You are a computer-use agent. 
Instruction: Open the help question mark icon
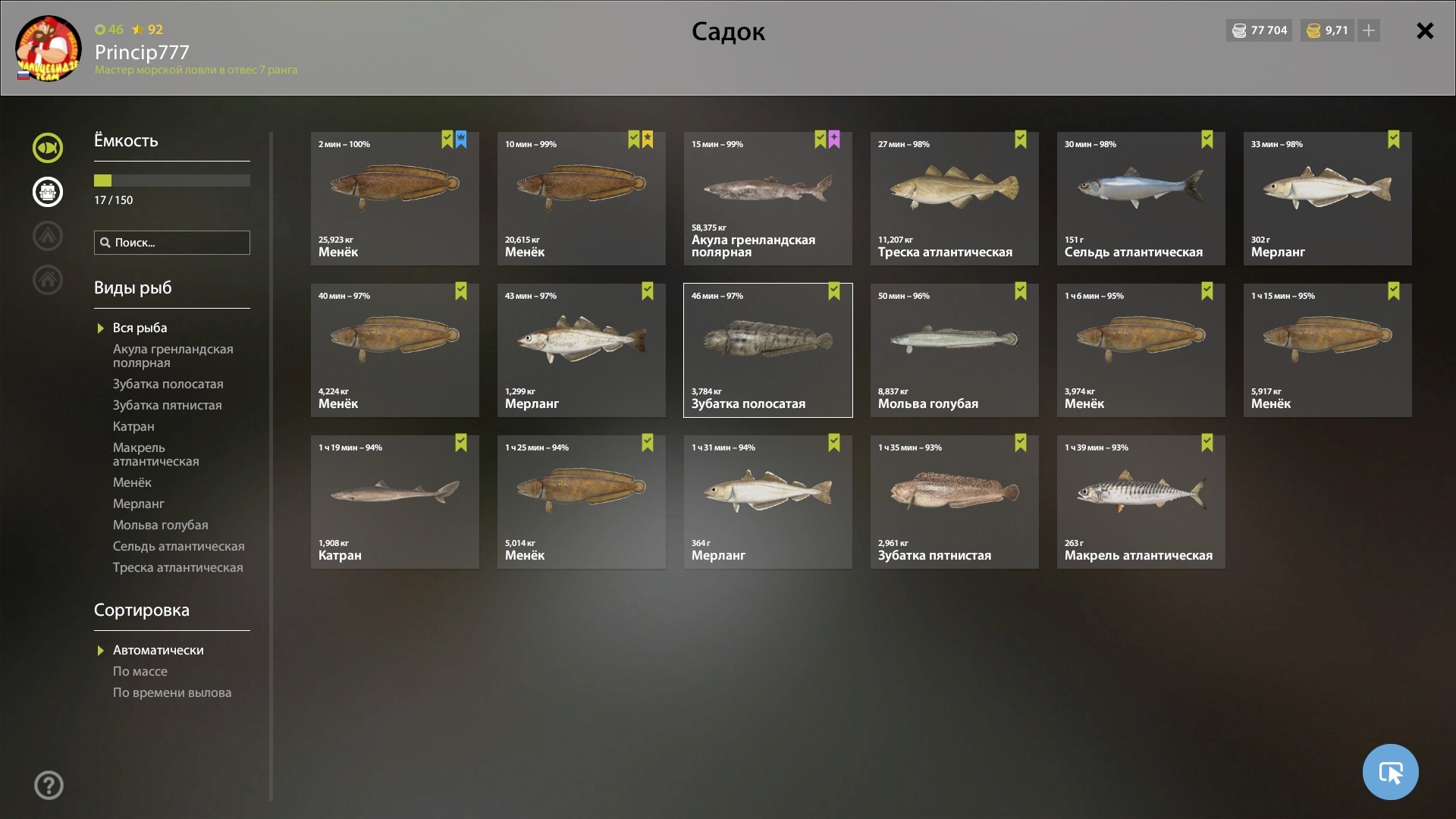tap(49, 785)
